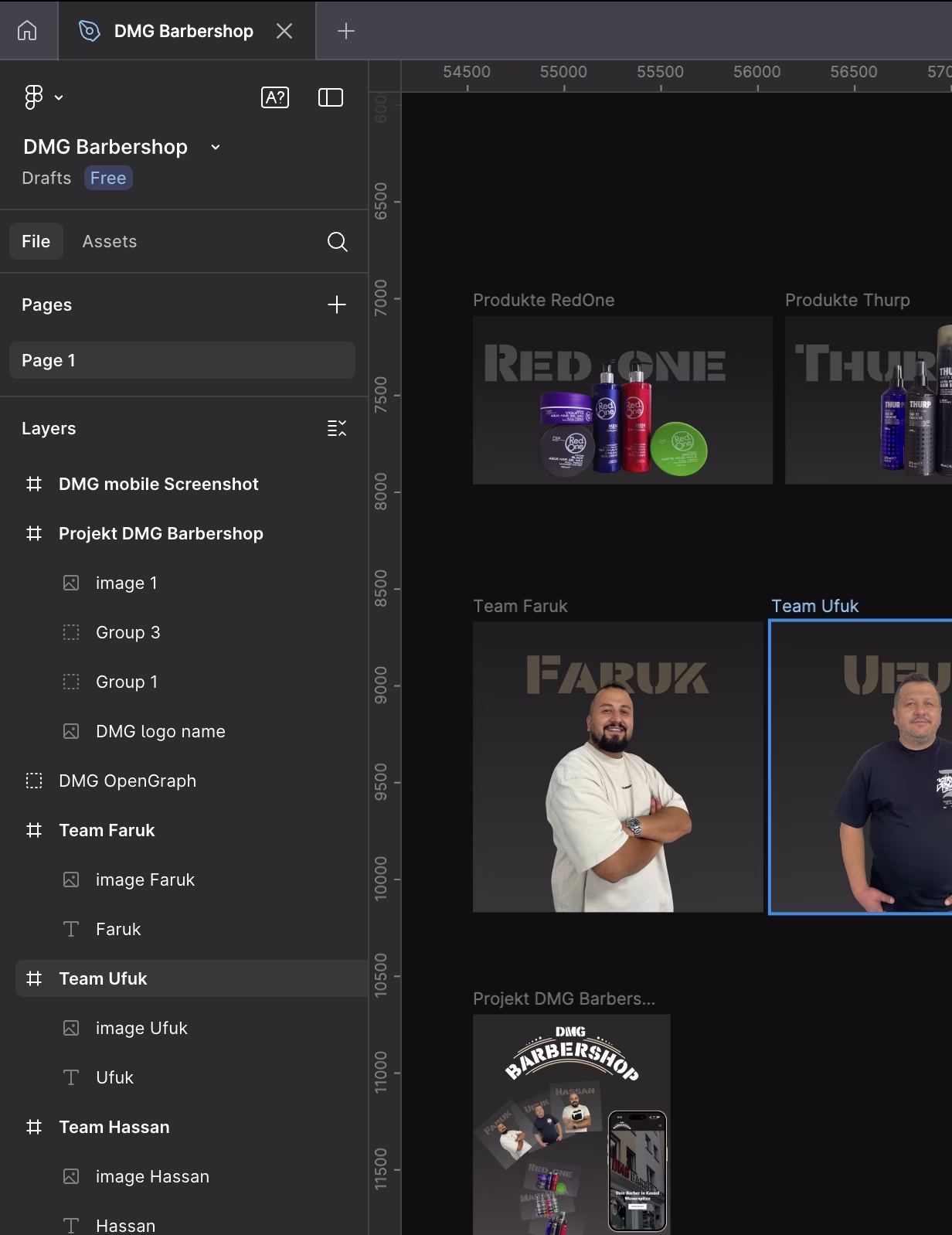The height and width of the screenshot is (1235, 952).
Task: Click the missing fonts A? icon
Action: [275, 97]
